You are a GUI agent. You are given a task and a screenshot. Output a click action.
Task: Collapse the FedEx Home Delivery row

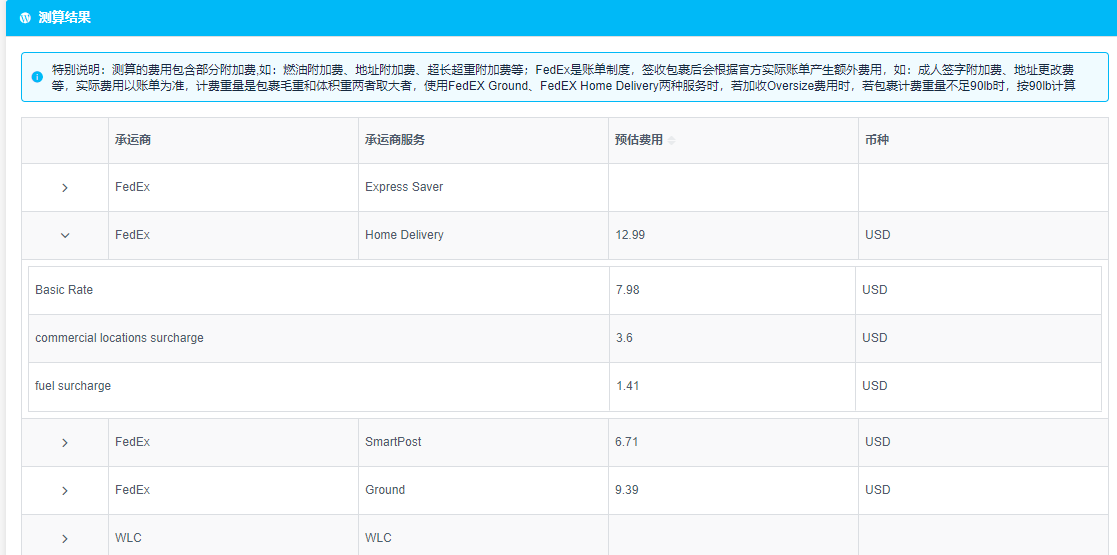coord(65,235)
